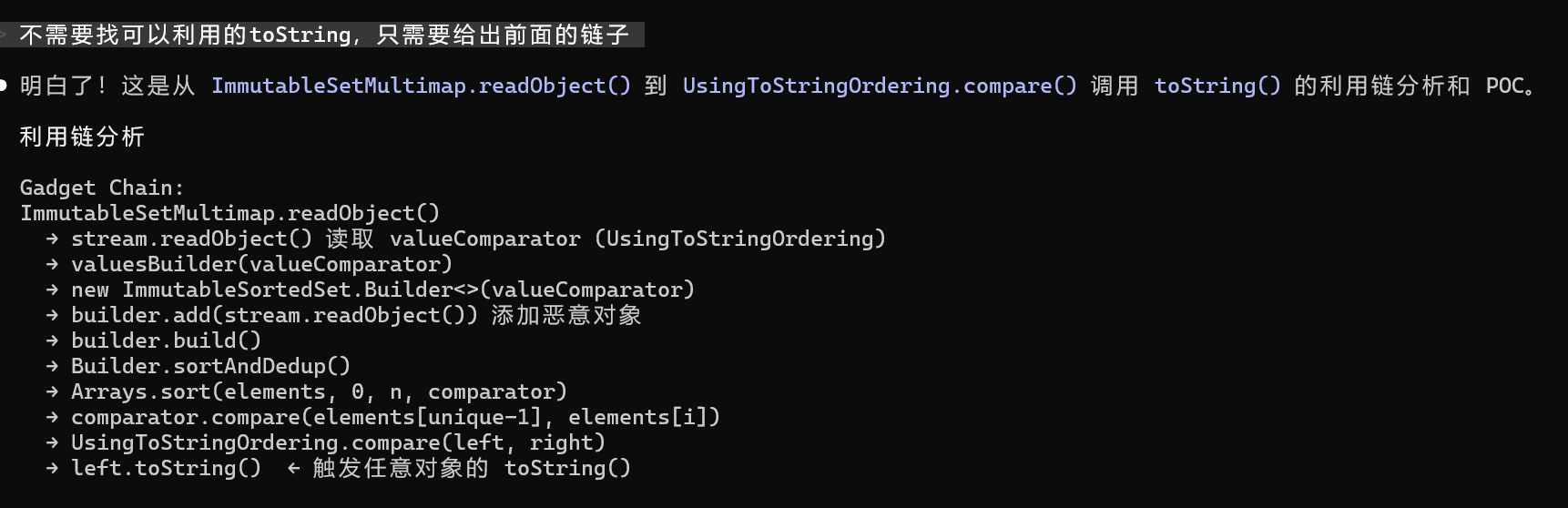Image resolution: width=1568 pixels, height=508 pixels.
Task: Click the left.toString() text in last line
Action: click(166, 468)
